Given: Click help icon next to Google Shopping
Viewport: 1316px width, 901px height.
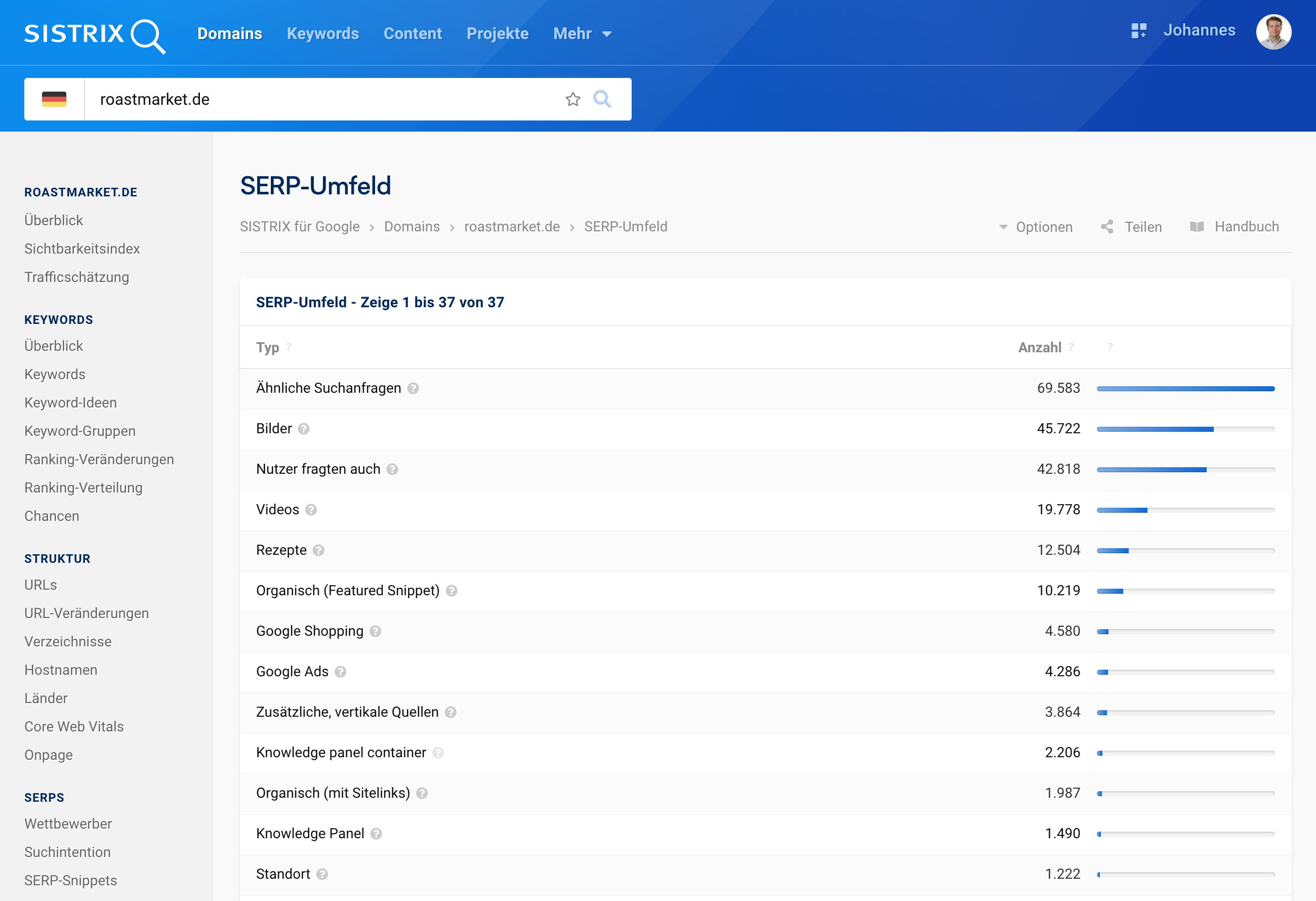Looking at the screenshot, I should point(376,631).
